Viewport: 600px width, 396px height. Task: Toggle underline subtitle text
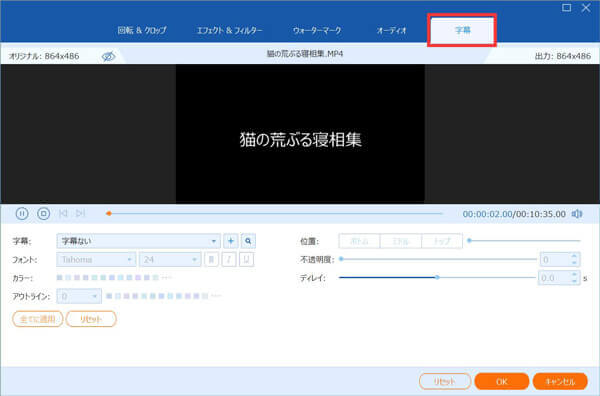coord(246,260)
